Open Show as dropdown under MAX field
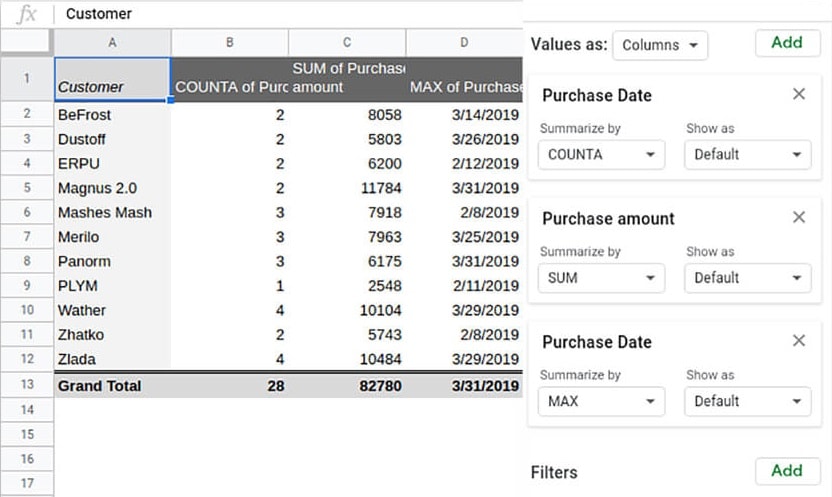This screenshot has width=832, height=497. [748, 401]
